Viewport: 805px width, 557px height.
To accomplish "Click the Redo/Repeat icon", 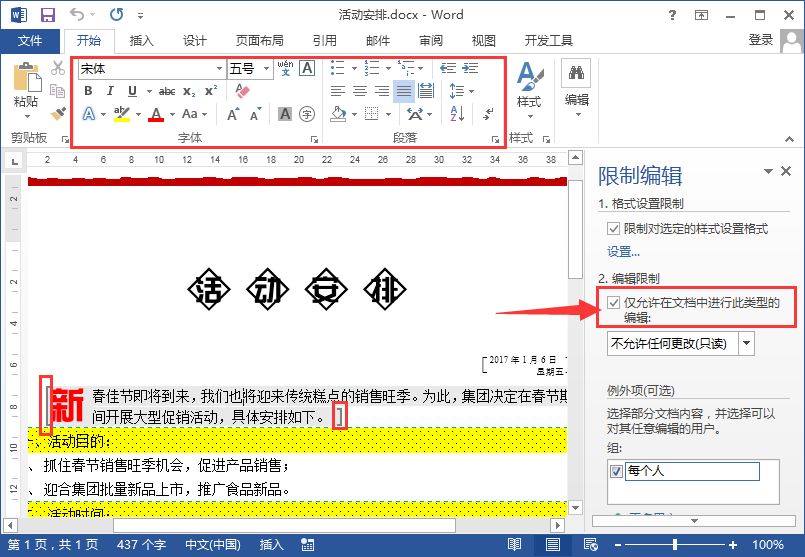I will pos(117,14).
